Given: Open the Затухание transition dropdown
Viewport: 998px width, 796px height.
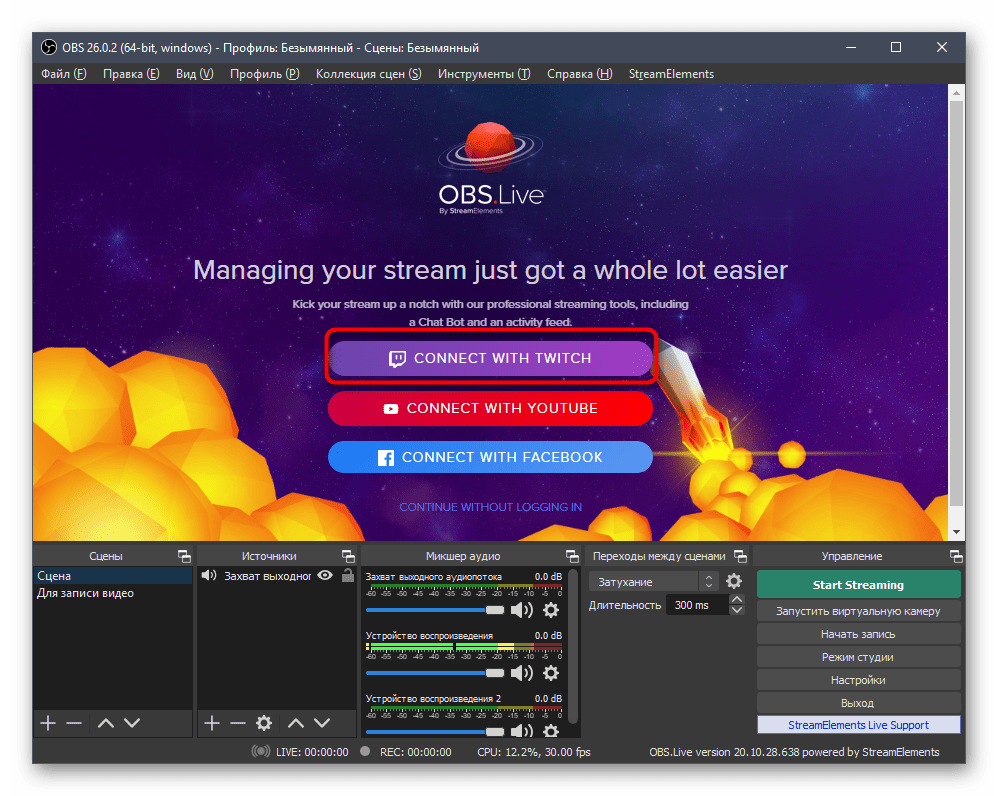Looking at the screenshot, I should 654,581.
